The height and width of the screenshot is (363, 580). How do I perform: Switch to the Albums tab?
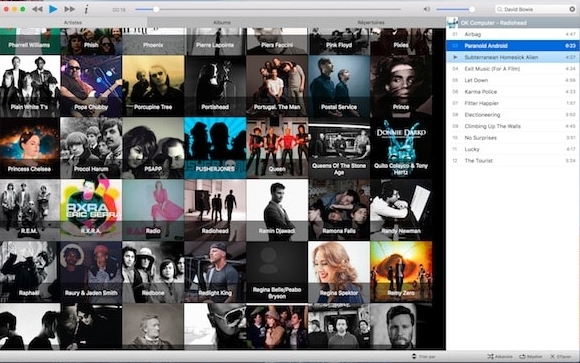point(222,23)
